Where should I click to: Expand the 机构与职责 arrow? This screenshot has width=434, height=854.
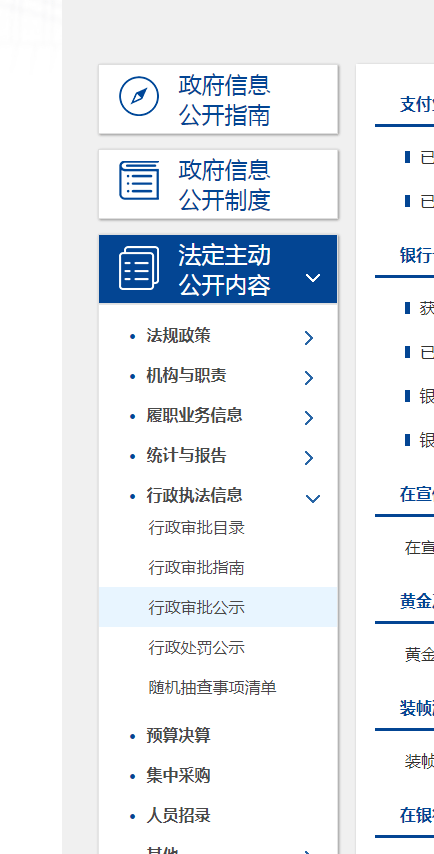(x=309, y=377)
